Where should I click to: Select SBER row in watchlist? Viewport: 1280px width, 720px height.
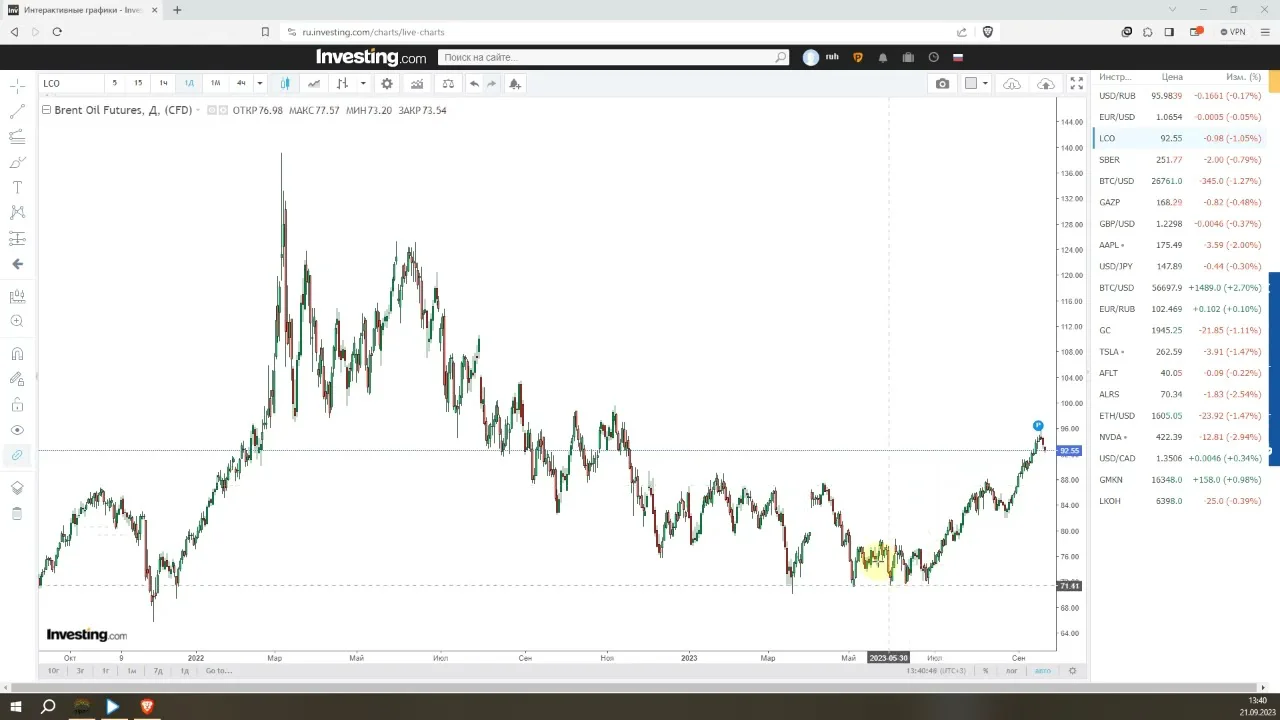pos(1179,160)
